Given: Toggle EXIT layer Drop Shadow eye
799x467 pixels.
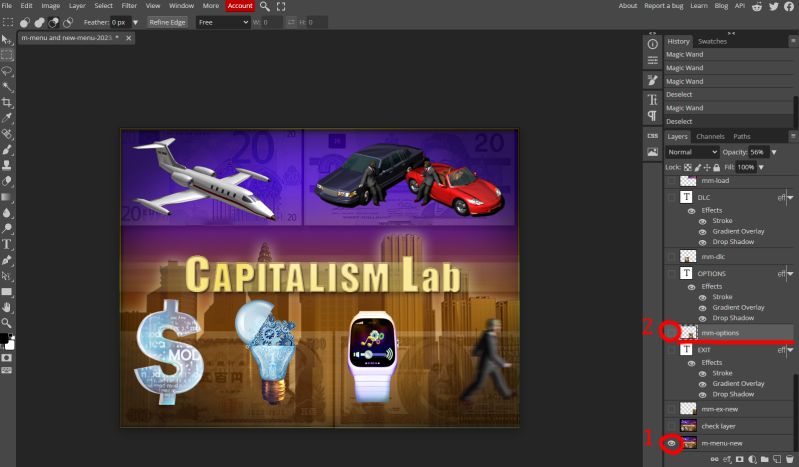Looking at the screenshot, I should (703, 395).
